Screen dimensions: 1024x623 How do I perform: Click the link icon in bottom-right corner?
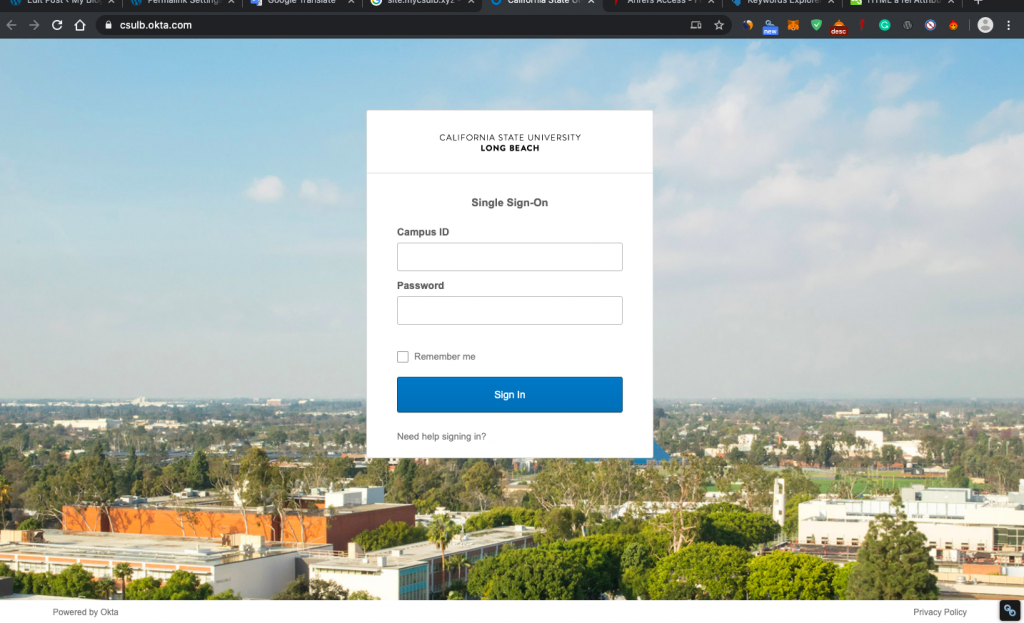click(x=1010, y=611)
